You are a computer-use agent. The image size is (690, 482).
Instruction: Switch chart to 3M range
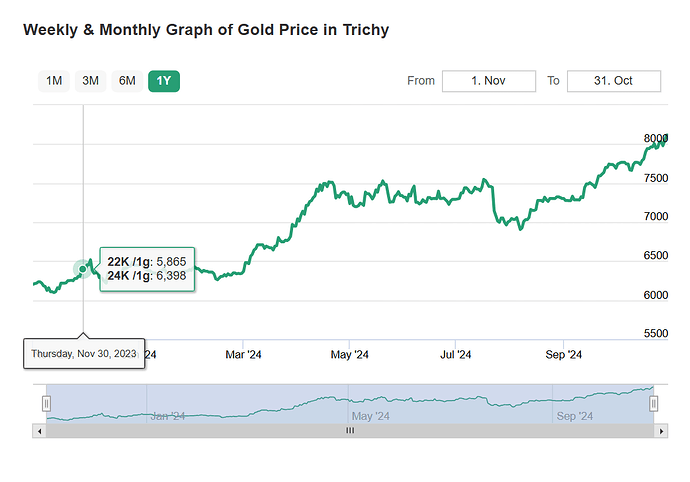coord(90,81)
